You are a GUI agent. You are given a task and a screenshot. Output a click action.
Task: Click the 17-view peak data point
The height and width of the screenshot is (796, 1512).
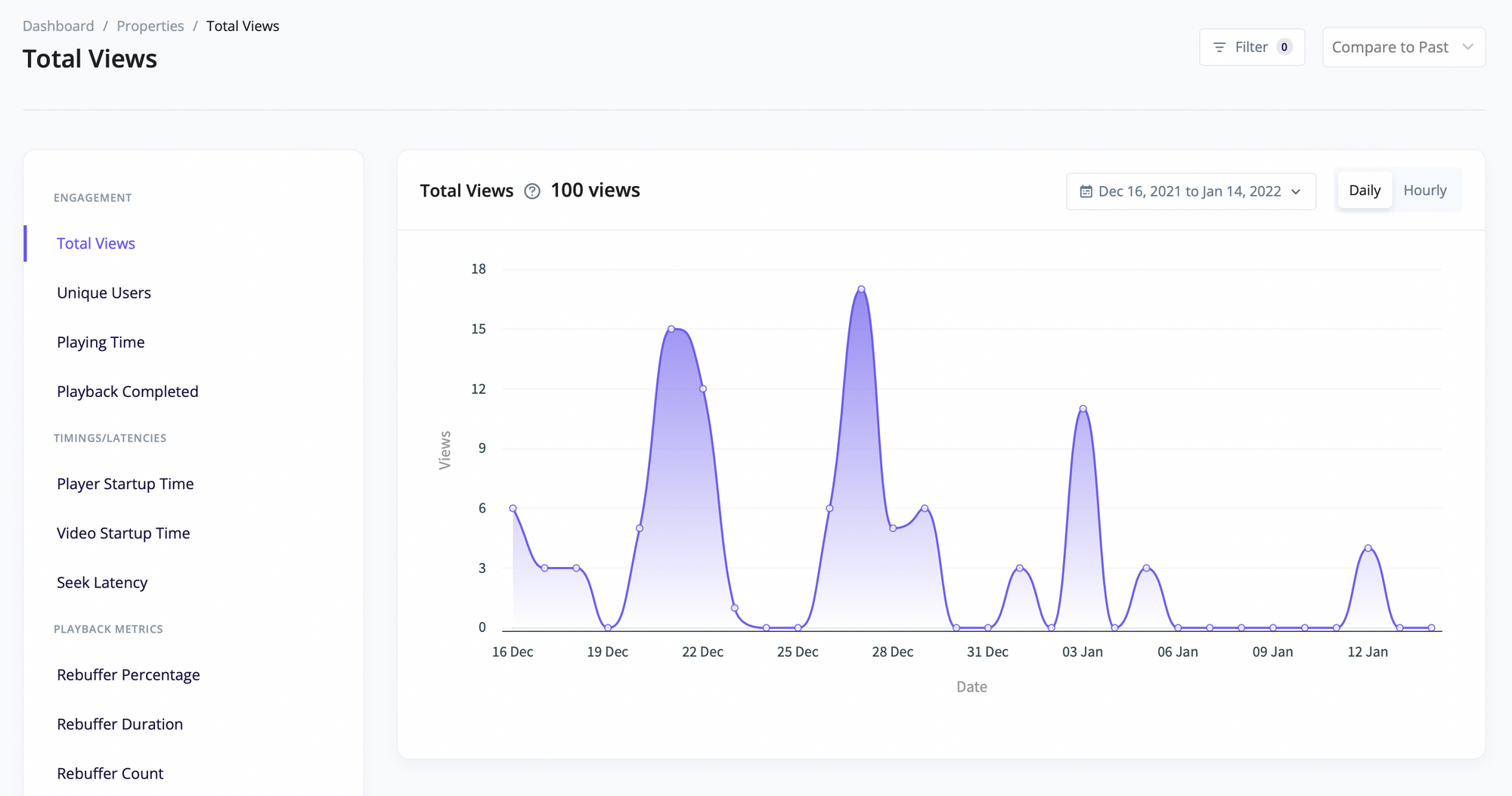861,289
